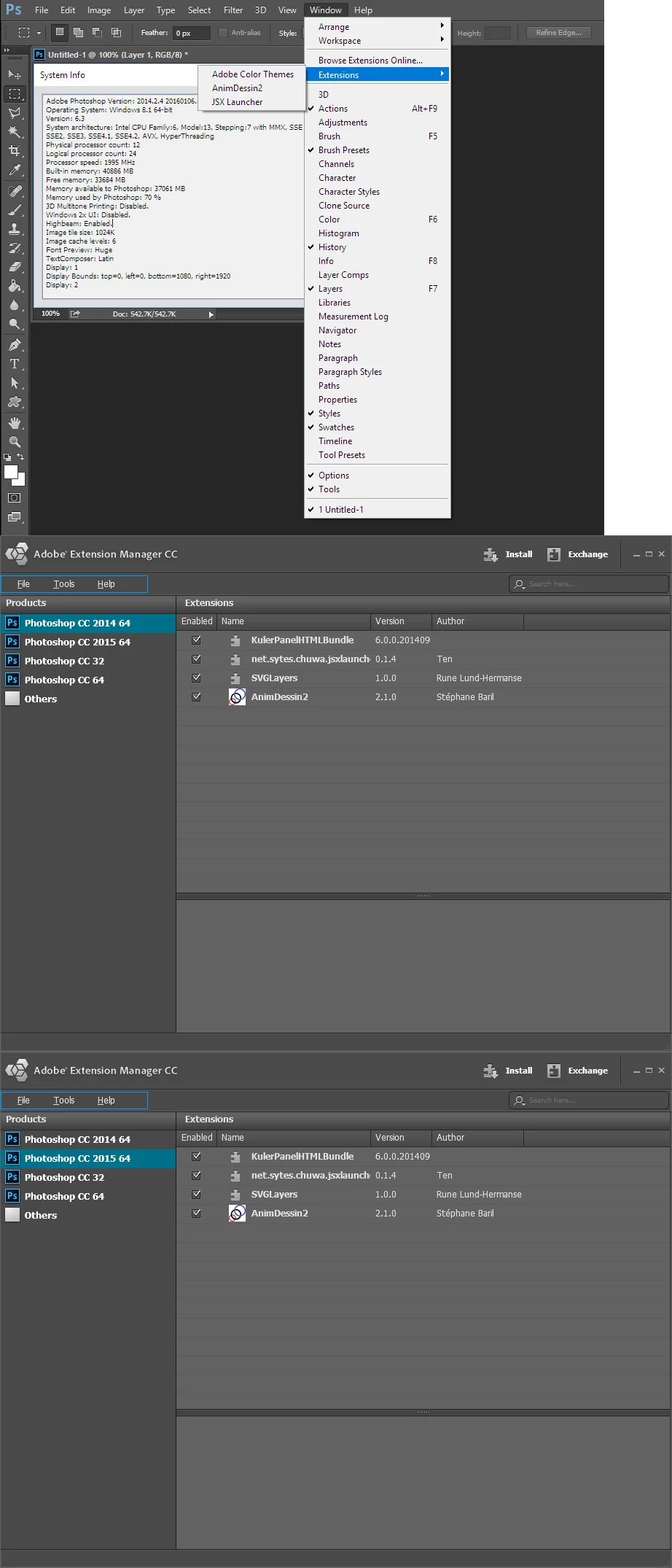Choose Adobe Color Themes from Extensions submenu
Viewport: 672px width, 1568px height.
(251, 74)
